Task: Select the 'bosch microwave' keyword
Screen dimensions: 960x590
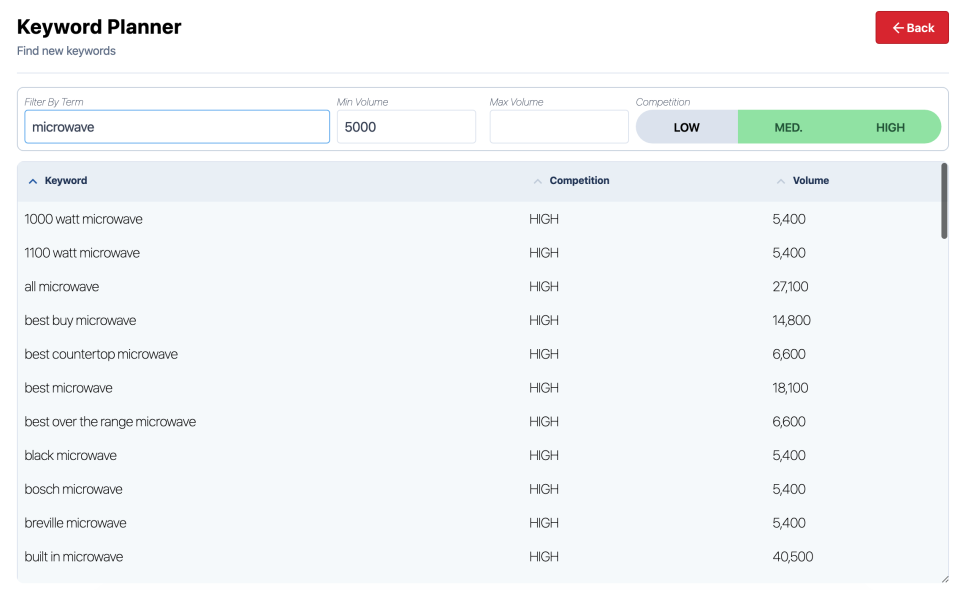Action: (x=73, y=489)
